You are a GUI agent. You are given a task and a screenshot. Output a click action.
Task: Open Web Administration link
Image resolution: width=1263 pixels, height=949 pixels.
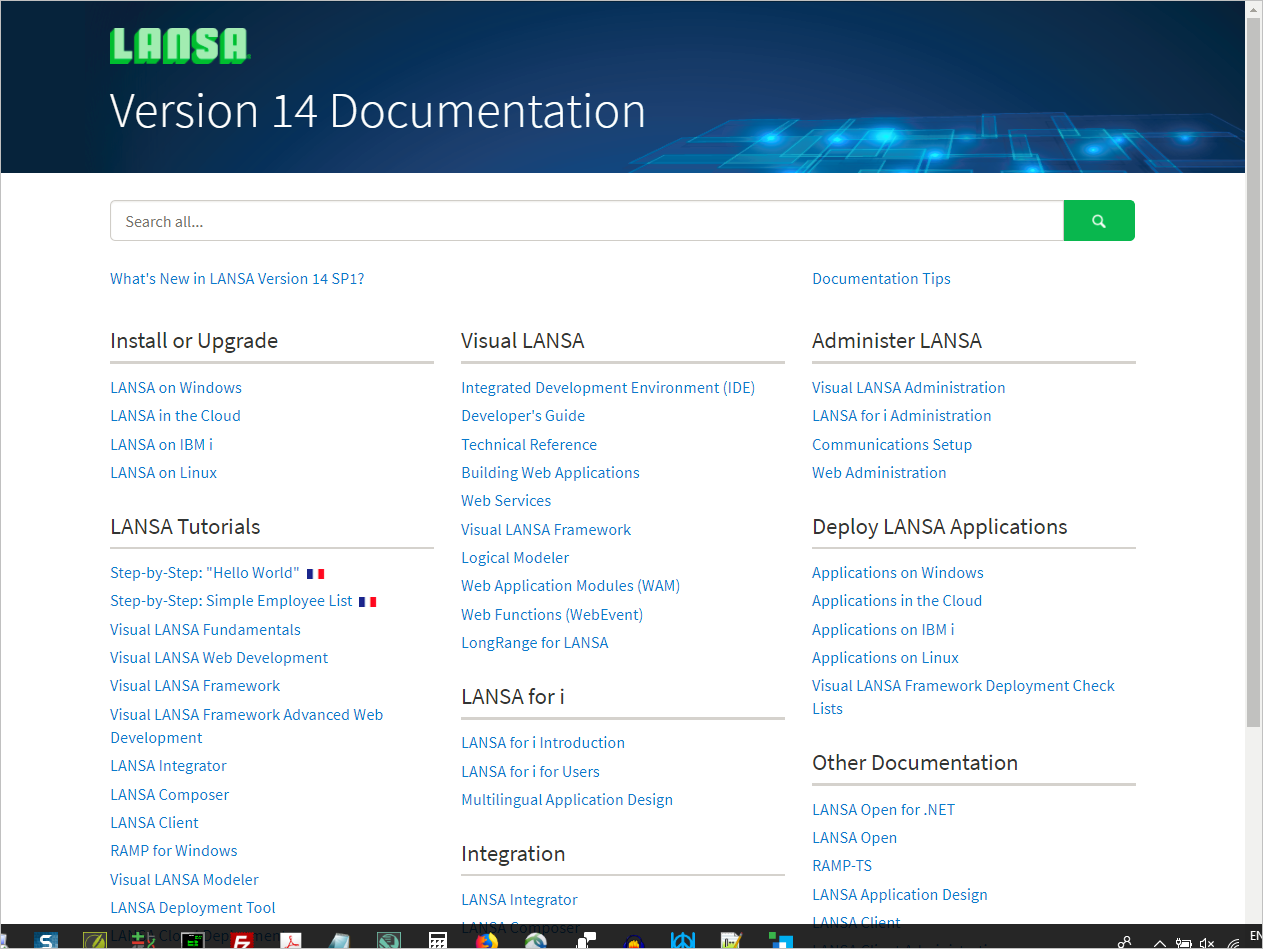pos(879,473)
